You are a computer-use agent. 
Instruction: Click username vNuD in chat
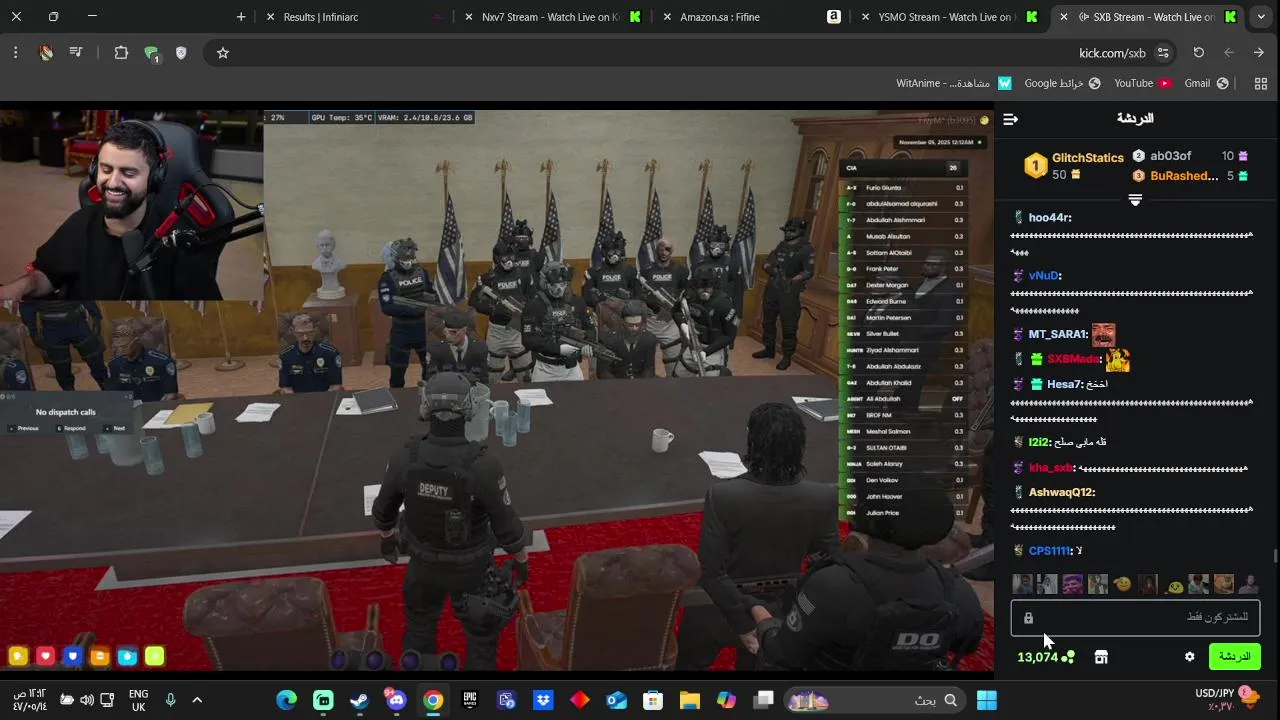(x=1044, y=276)
